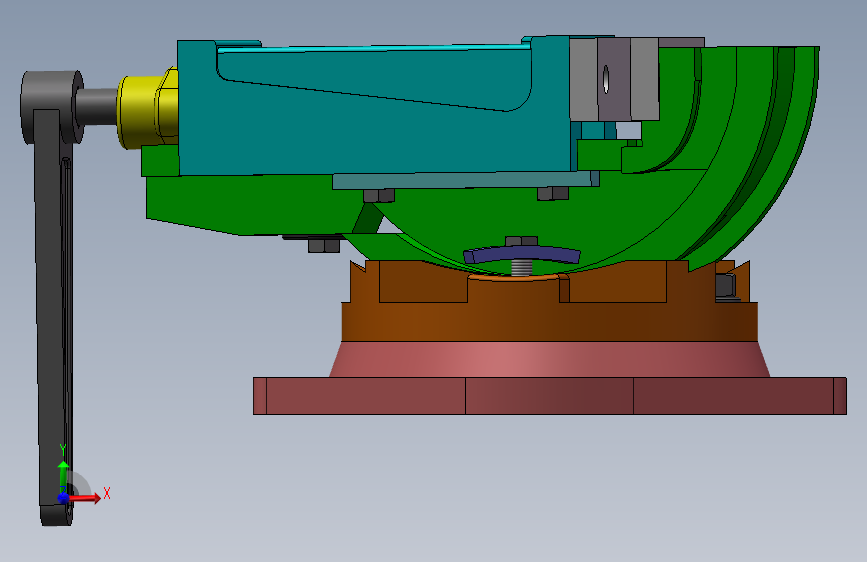Screen dimensions: 867x562
Task: Select the pink conical pedestal
Action: pyautogui.click(x=549, y=360)
